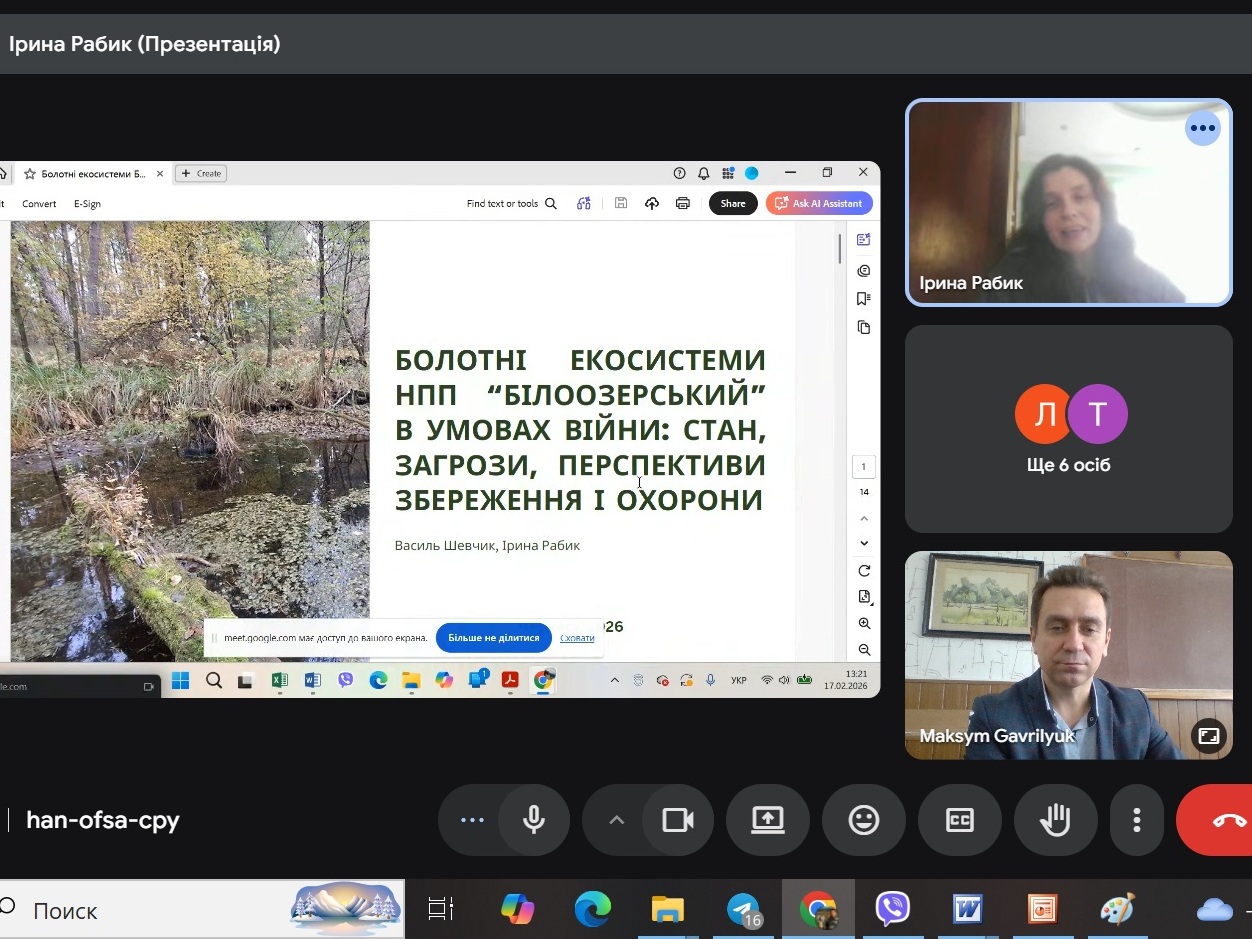Mute the microphone in the call
The image size is (1252, 939).
tap(534, 821)
